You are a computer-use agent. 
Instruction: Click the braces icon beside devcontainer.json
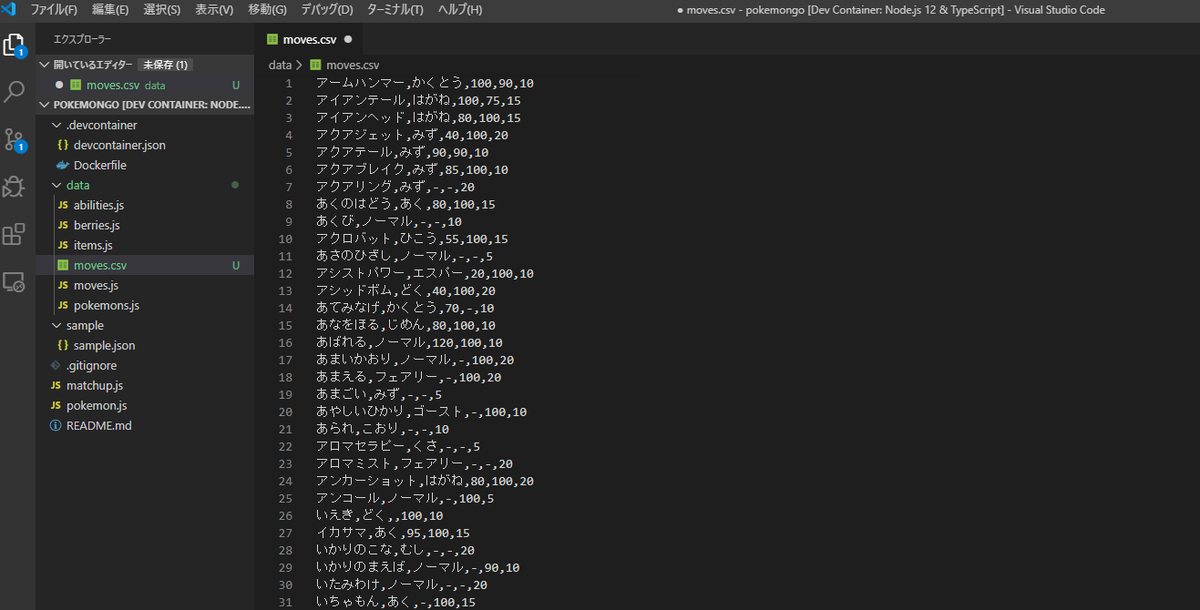(x=63, y=145)
